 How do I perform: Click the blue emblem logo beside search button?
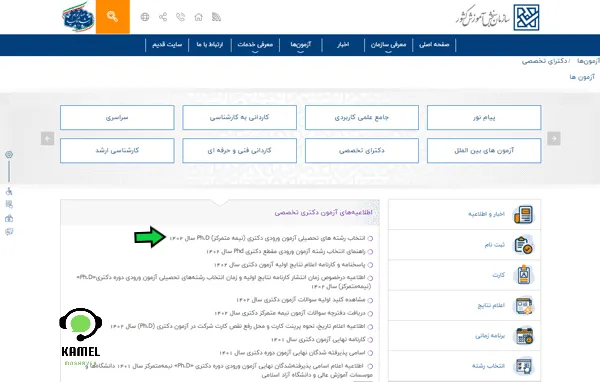tap(78, 17)
